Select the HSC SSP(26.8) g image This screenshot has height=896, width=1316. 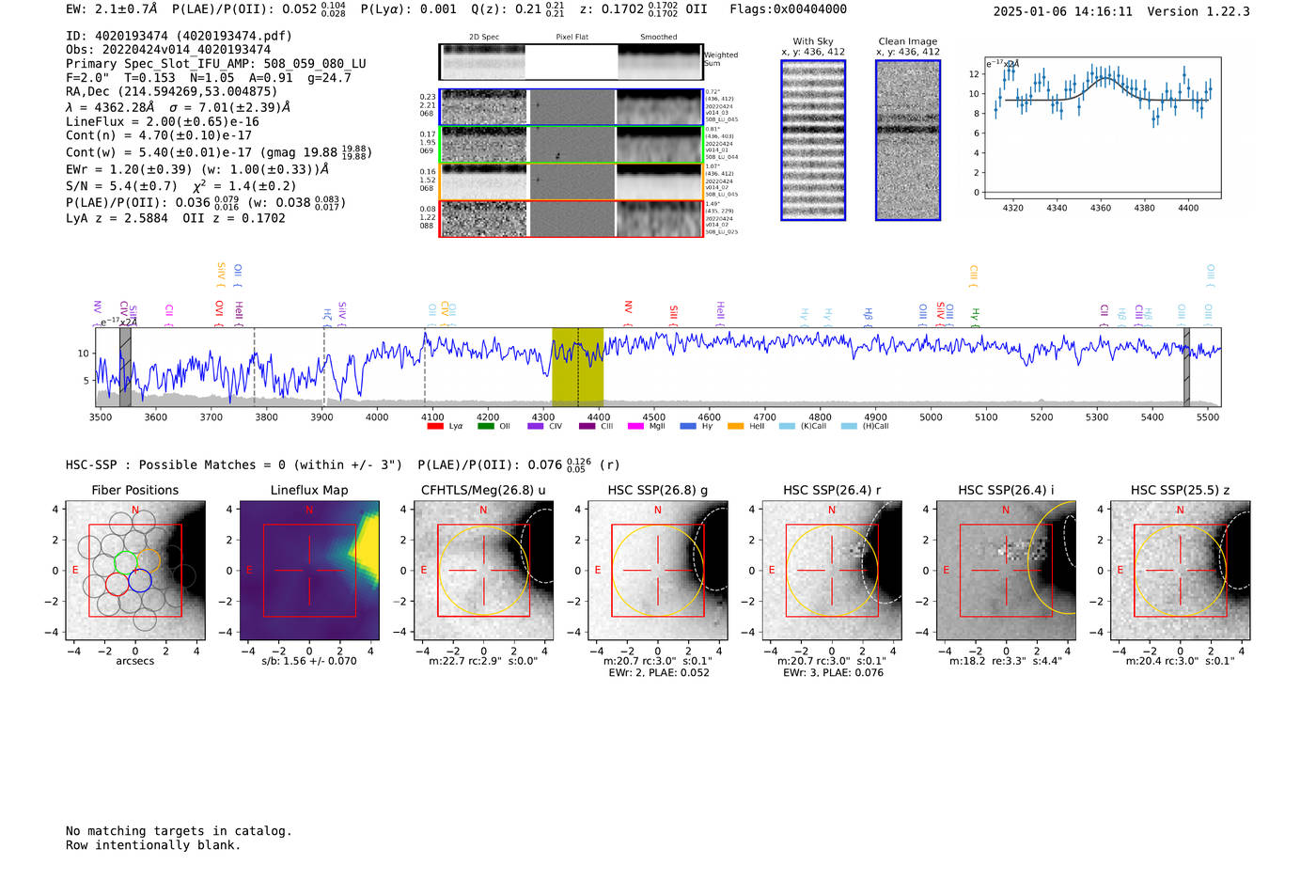click(x=658, y=571)
